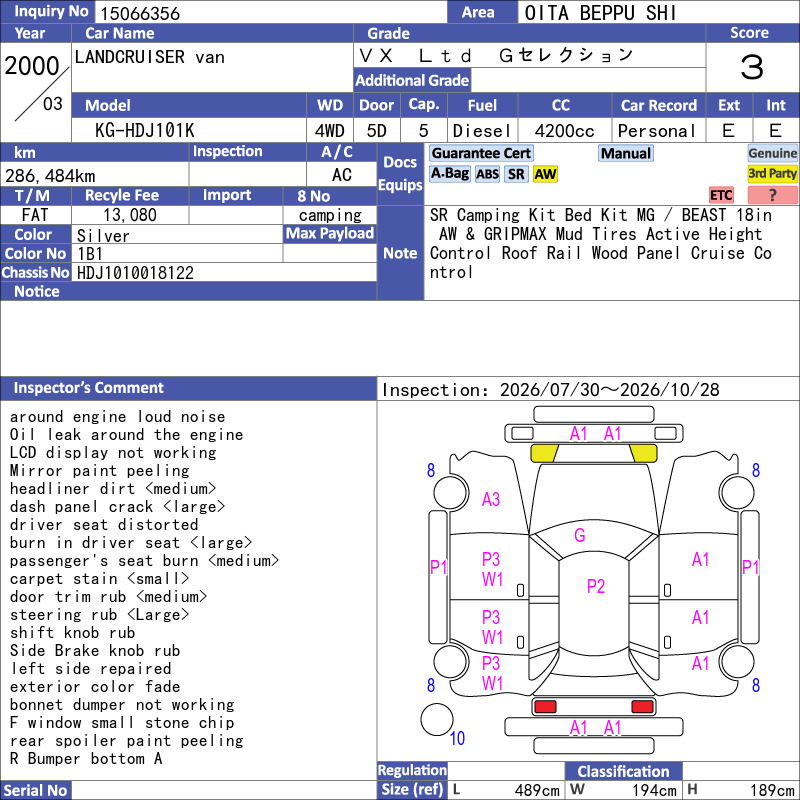This screenshot has height=800, width=800.
Task: Click the comment 'left side repaired'
Action: point(90,668)
